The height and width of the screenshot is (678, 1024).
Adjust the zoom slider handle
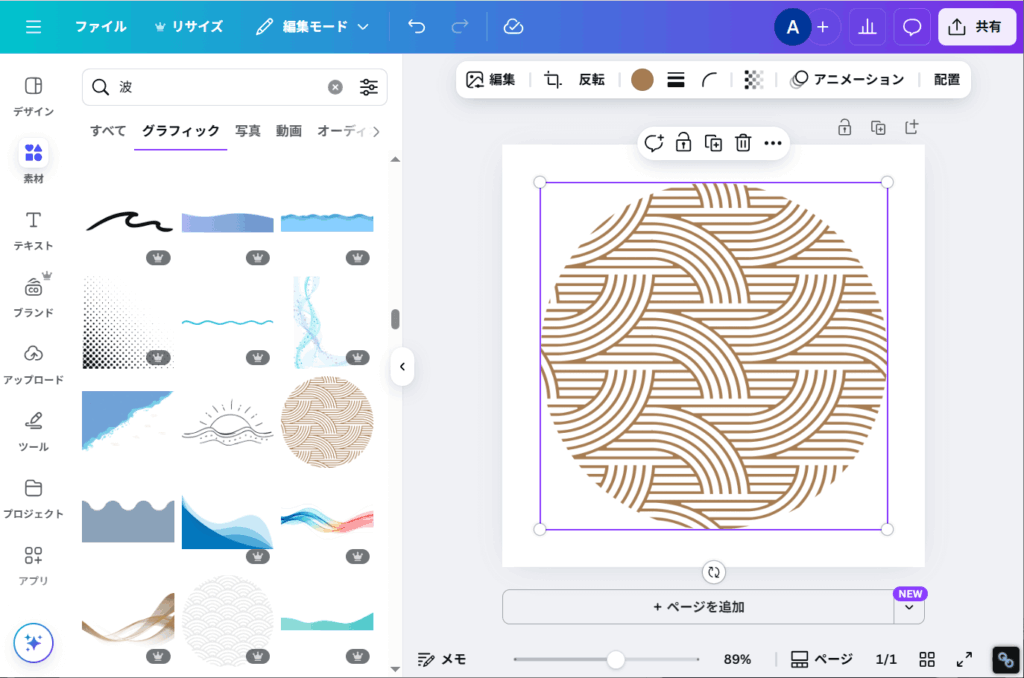coord(615,660)
